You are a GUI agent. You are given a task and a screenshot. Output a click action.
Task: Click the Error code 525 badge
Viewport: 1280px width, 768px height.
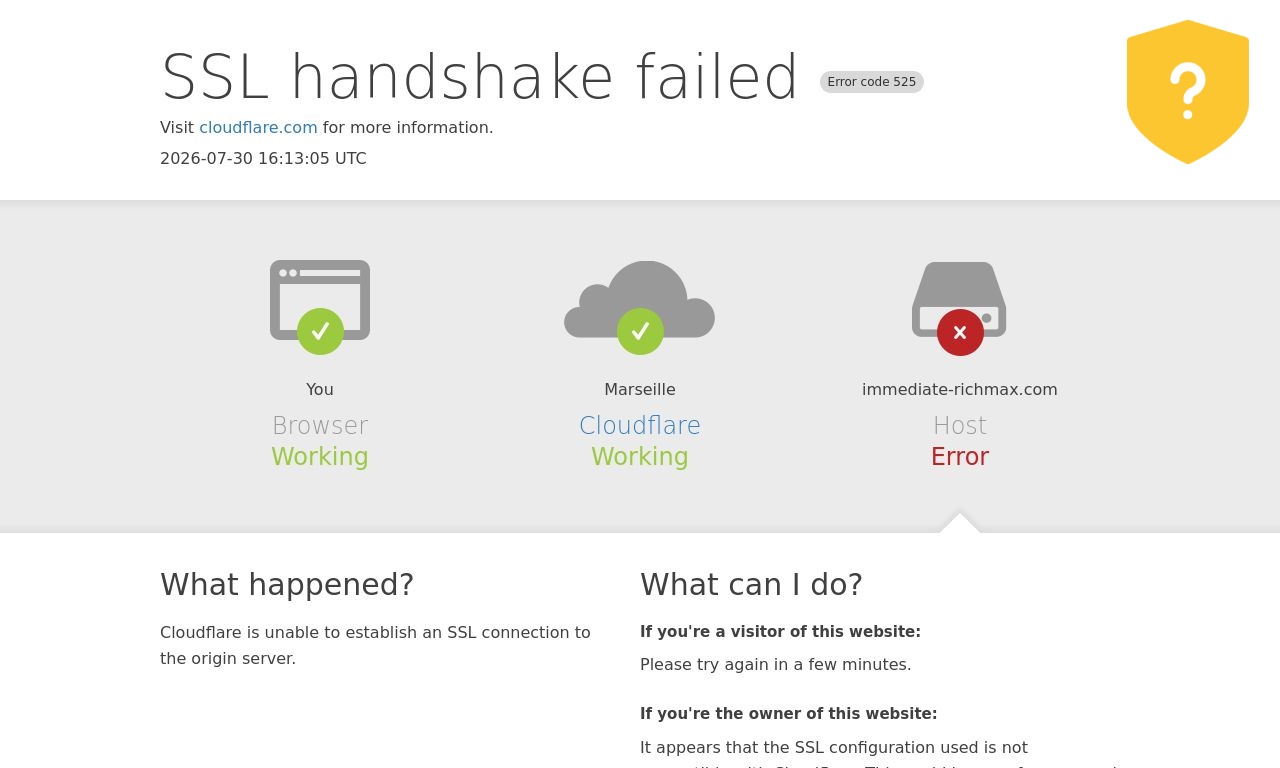pyautogui.click(x=872, y=82)
